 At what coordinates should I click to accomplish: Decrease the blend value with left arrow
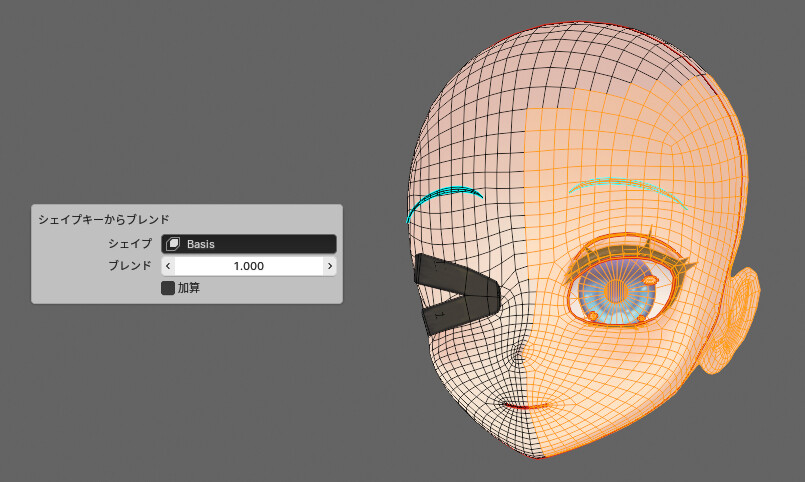tap(168, 266)
